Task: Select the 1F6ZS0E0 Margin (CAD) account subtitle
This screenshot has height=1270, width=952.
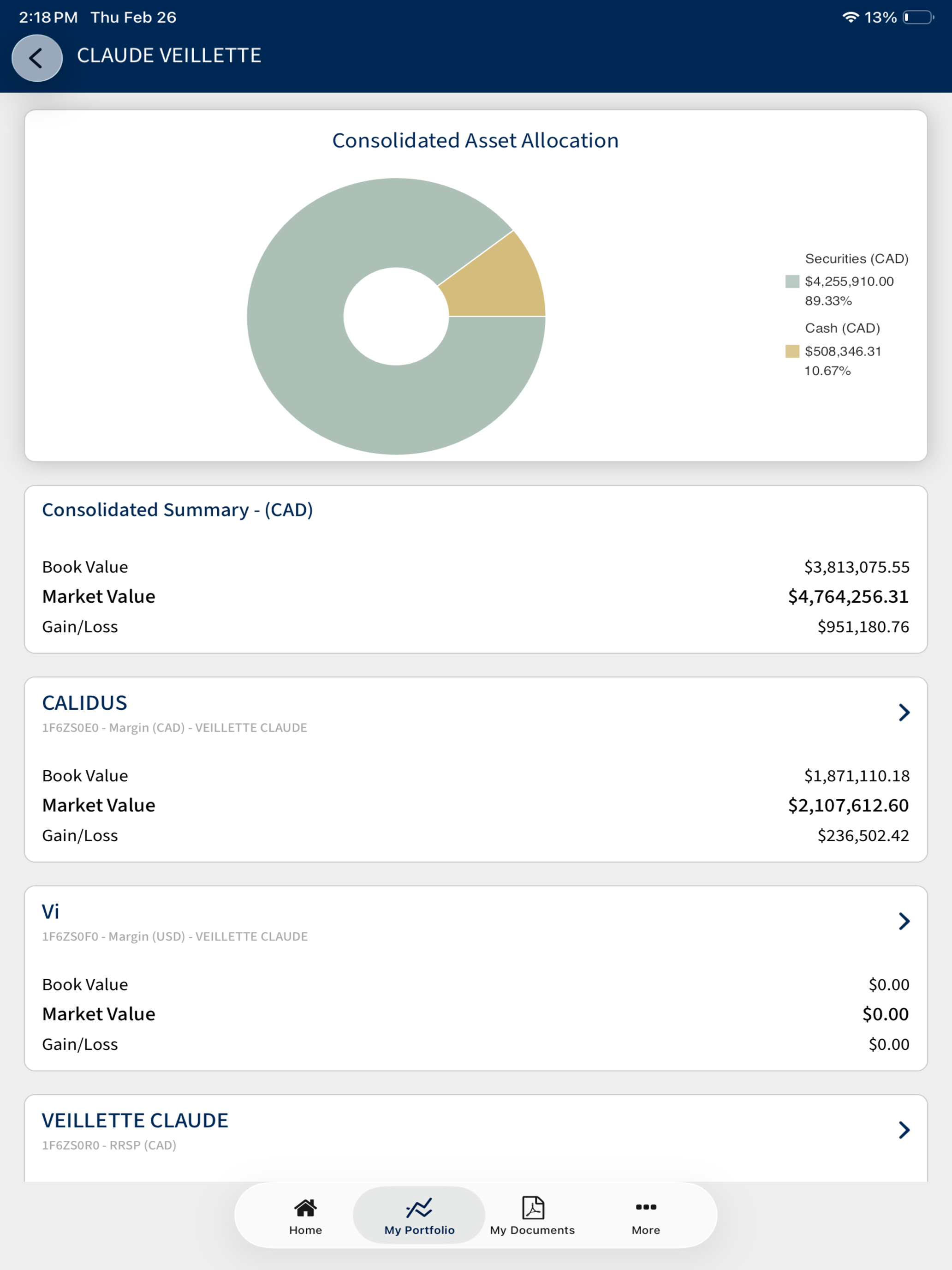Action: pyautogui.click(x=174, y=728)
